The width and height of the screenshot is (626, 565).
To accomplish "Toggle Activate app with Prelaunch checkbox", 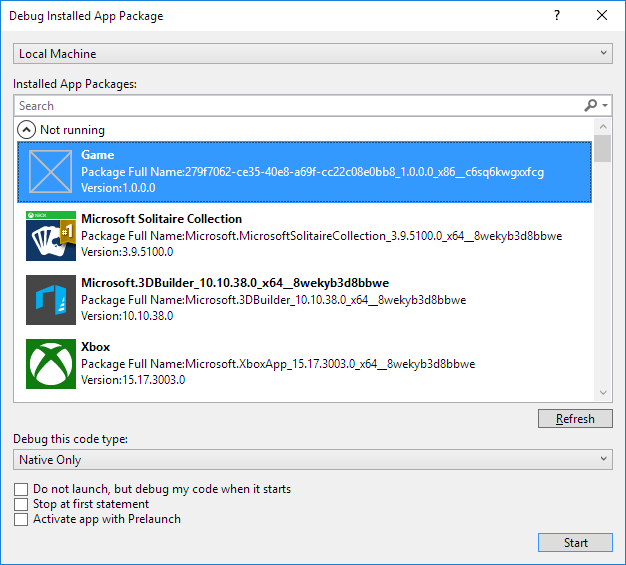I will (x=21, y=519).
